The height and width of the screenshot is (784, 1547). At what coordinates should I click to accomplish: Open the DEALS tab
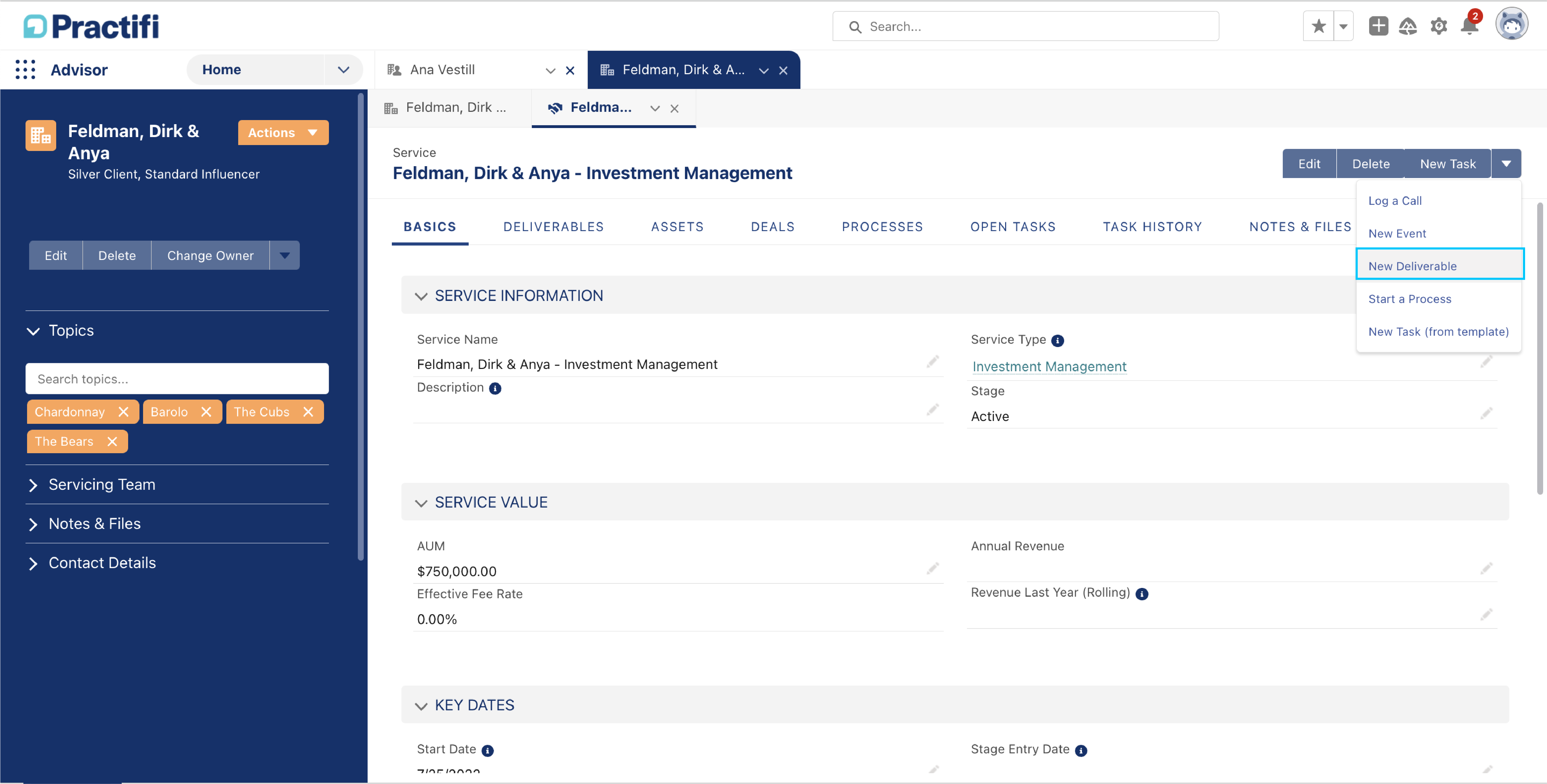coord(773,227)
